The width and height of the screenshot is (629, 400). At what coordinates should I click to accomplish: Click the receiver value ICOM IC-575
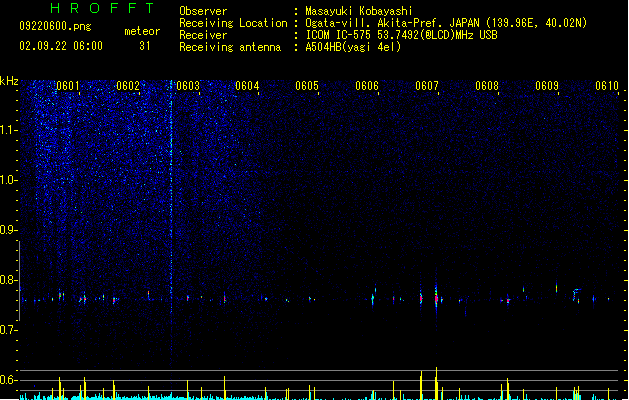click(338, 35)
